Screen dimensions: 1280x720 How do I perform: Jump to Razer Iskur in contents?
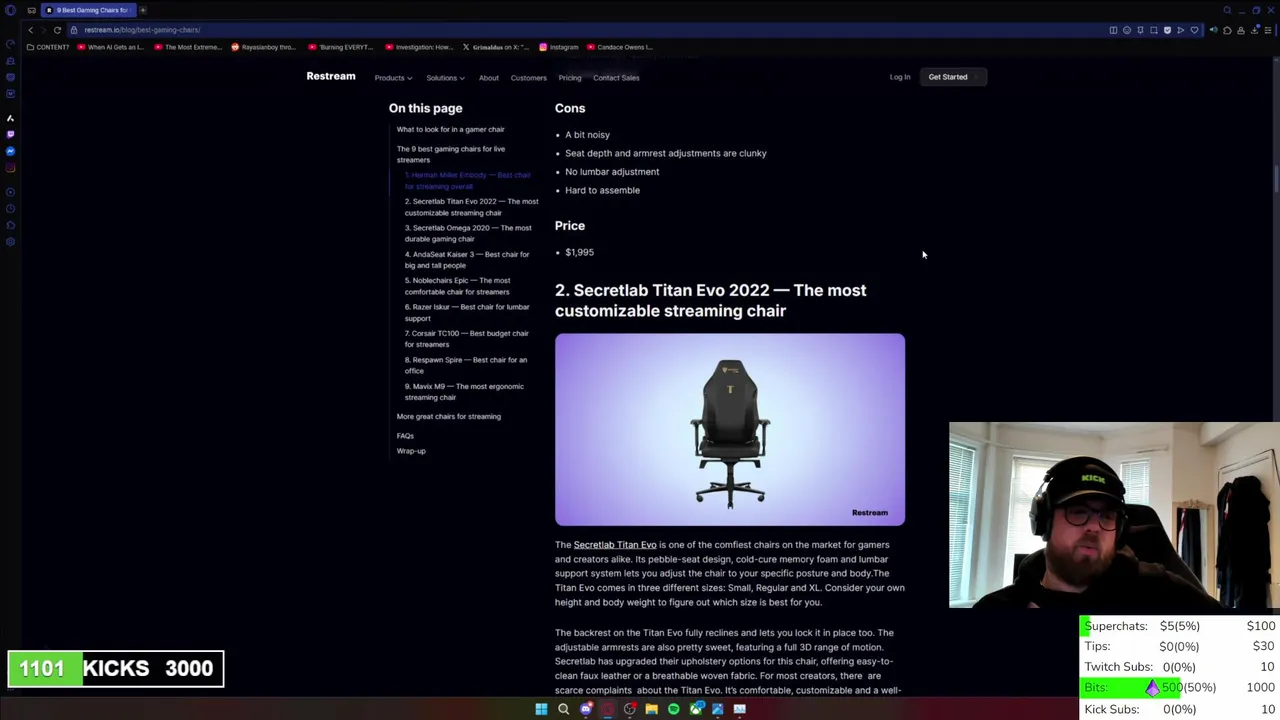point(467,312)
